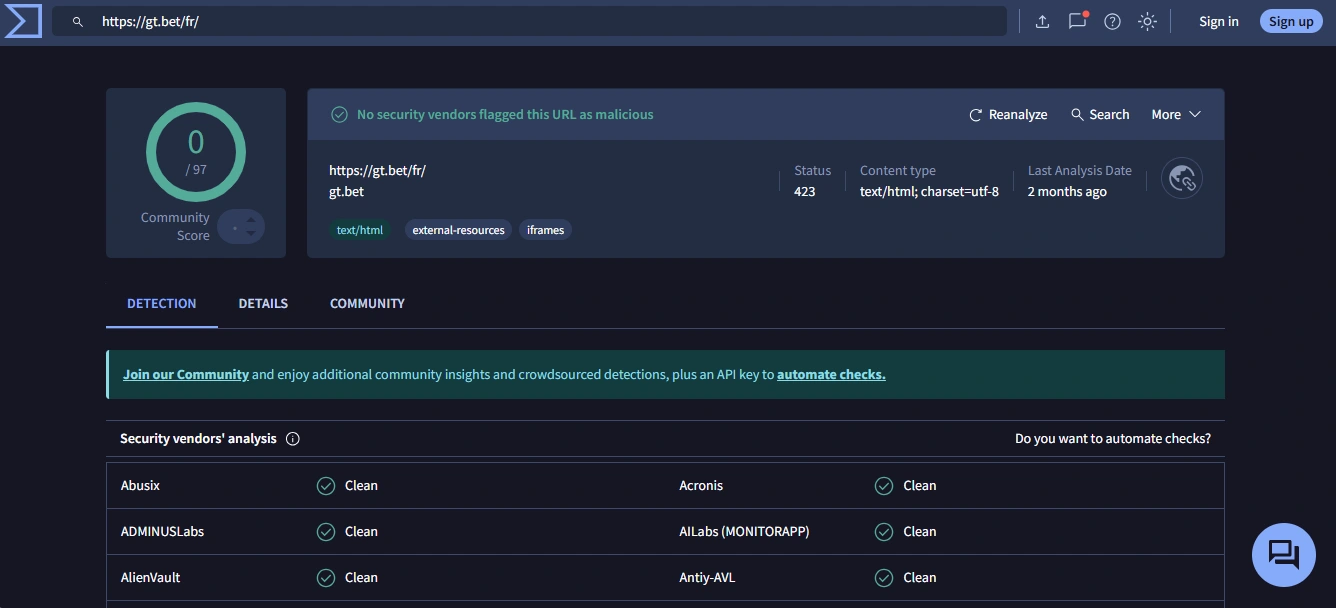Switch to the DETAILS tab
Screen dimensions: 1336x608
pyautogui.click(x=263, y=303)
